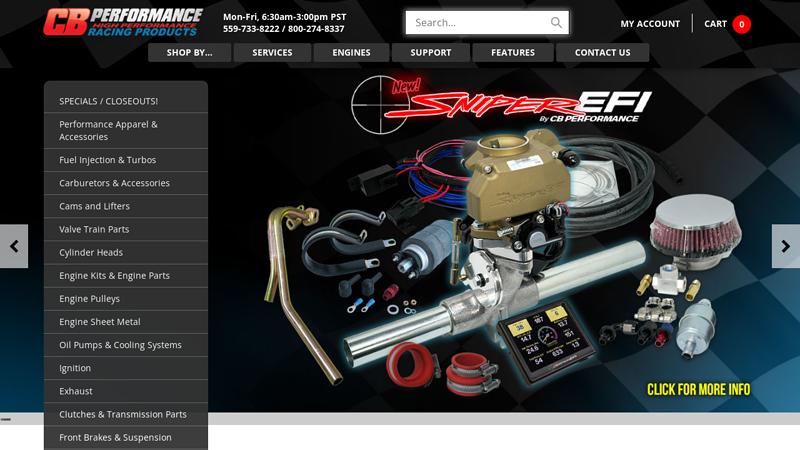Click the search magnifier icon
800x450 pixels.
(556, 22)
